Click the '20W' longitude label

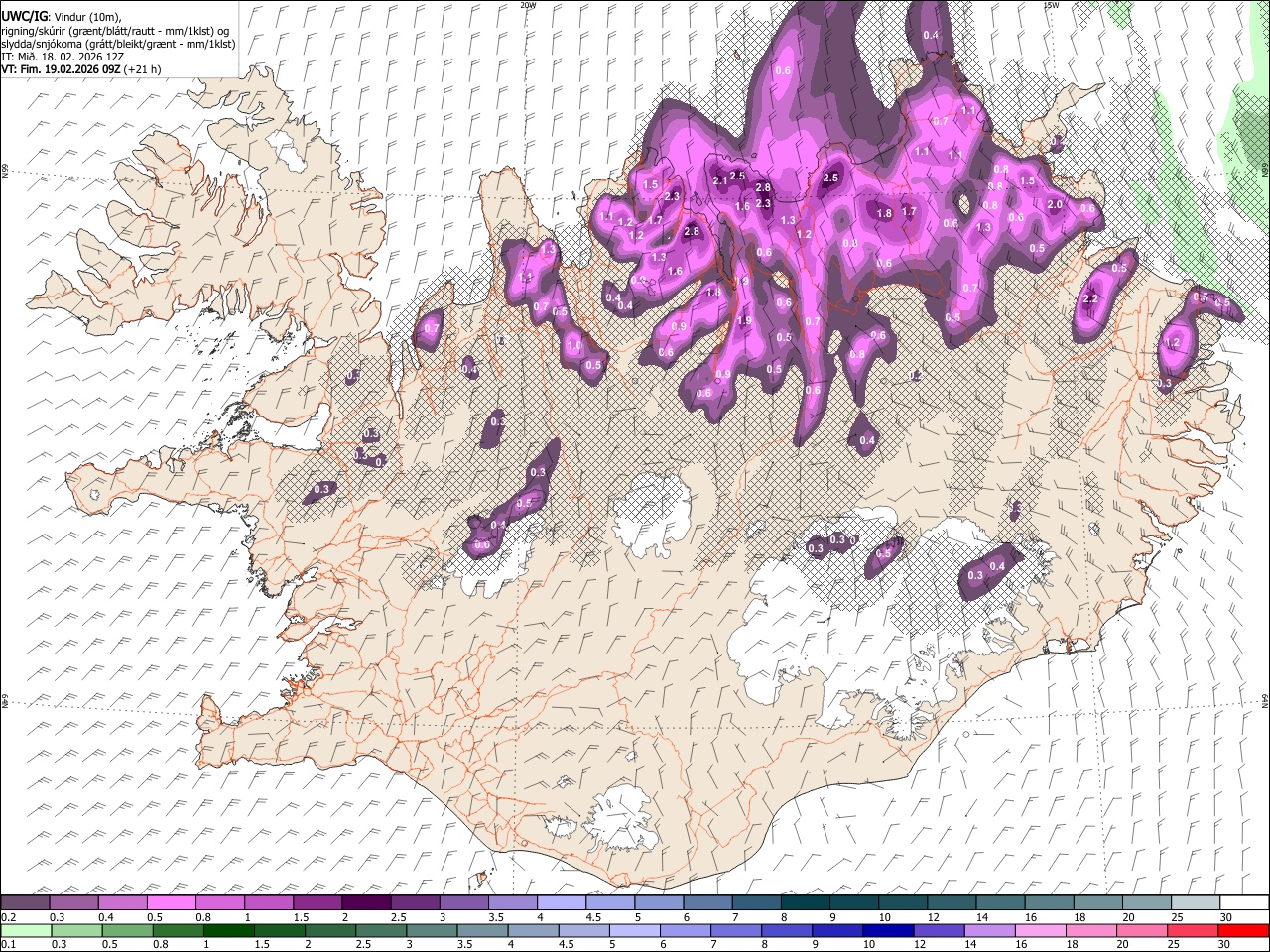[x=528, y=5]
